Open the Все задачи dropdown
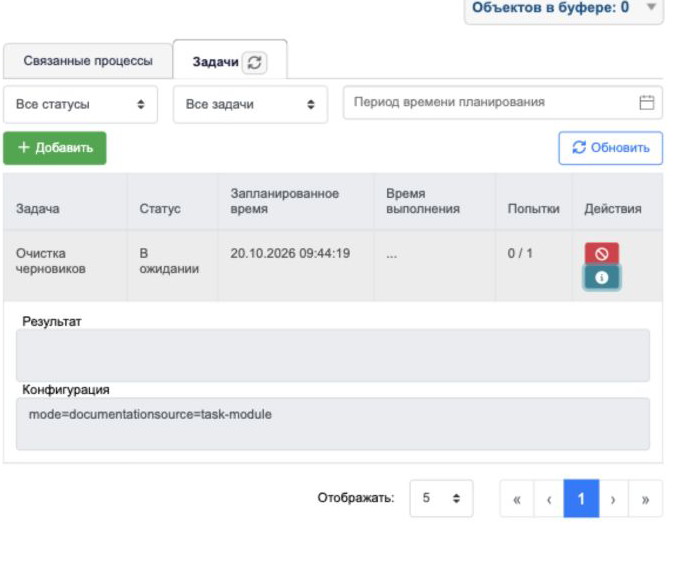Viewport: 675px width, 570px height. pos(250,104)
